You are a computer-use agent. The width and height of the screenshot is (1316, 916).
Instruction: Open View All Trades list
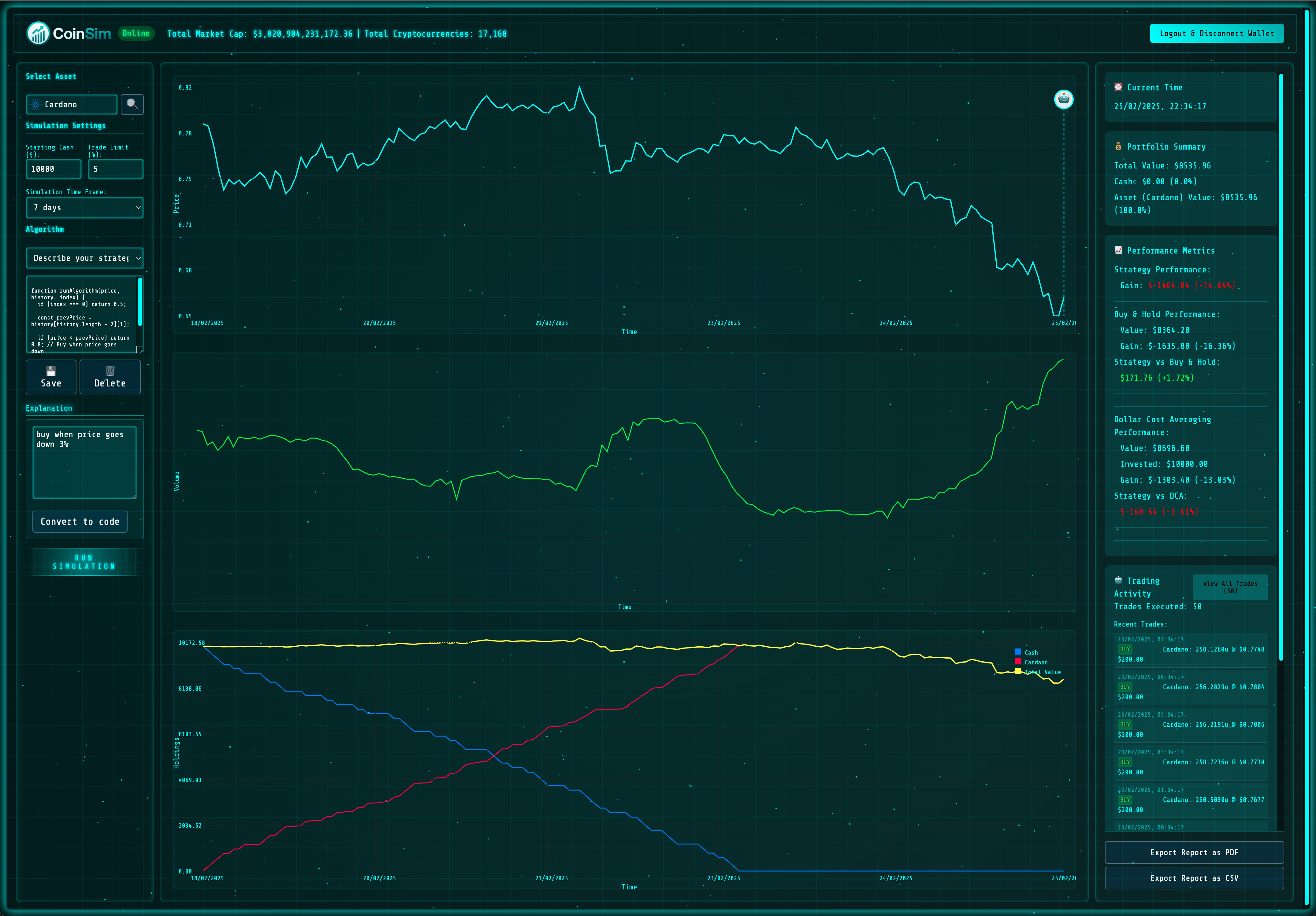pyautogui.click(x=1230, y=587)
